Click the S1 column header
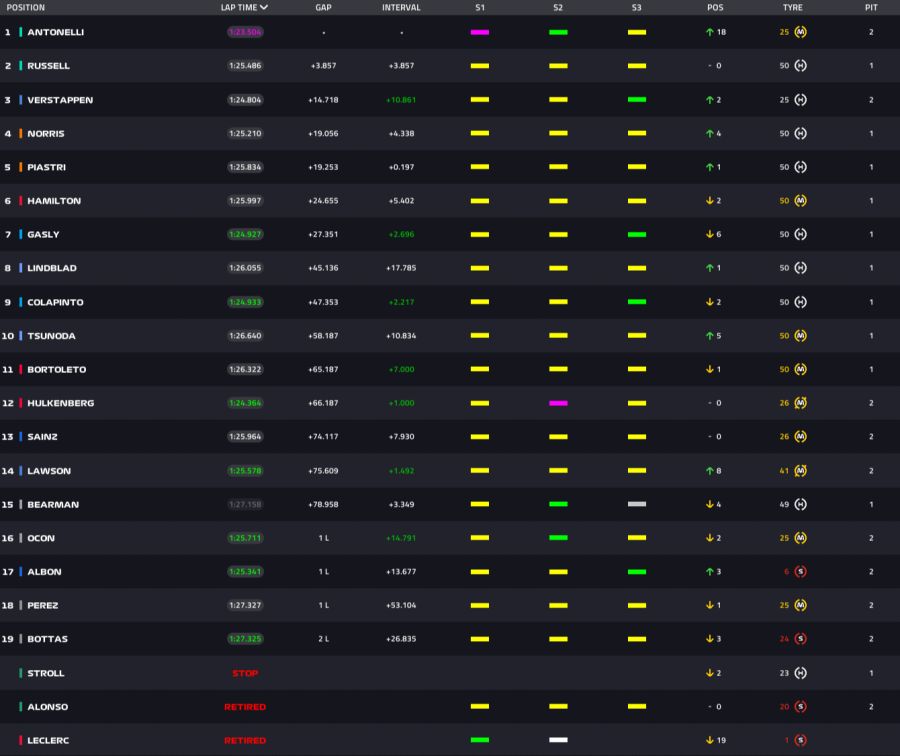Viewport: 900px width, 756px height. (x=480, y=7)
